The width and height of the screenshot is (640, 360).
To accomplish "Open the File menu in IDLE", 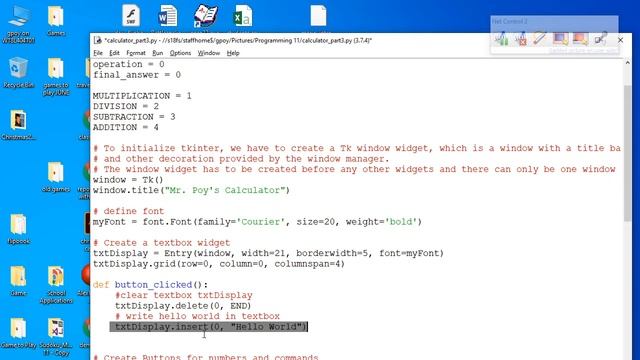I will pos(98,53).
